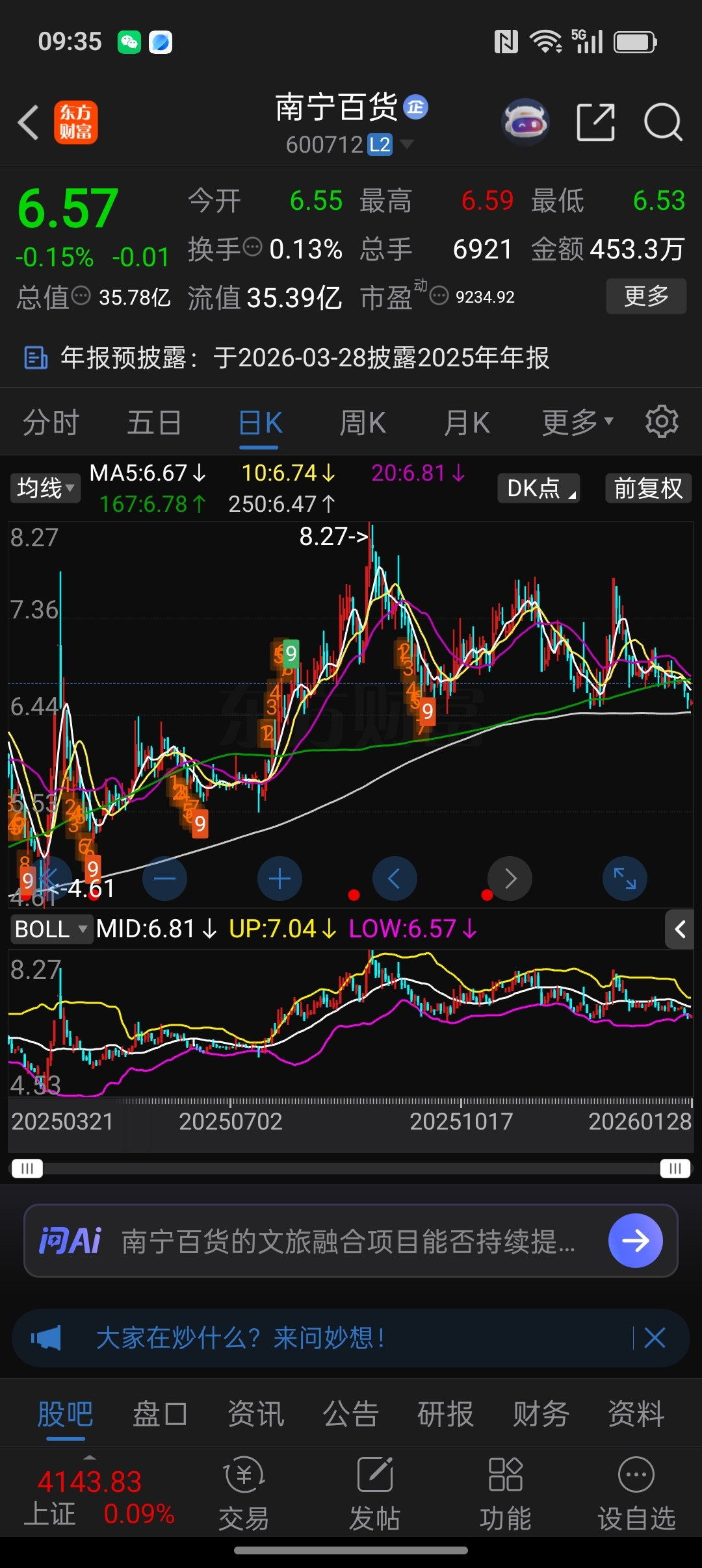Open the 盘口 tab
702x1568 pixels.
click(160, 1413)
